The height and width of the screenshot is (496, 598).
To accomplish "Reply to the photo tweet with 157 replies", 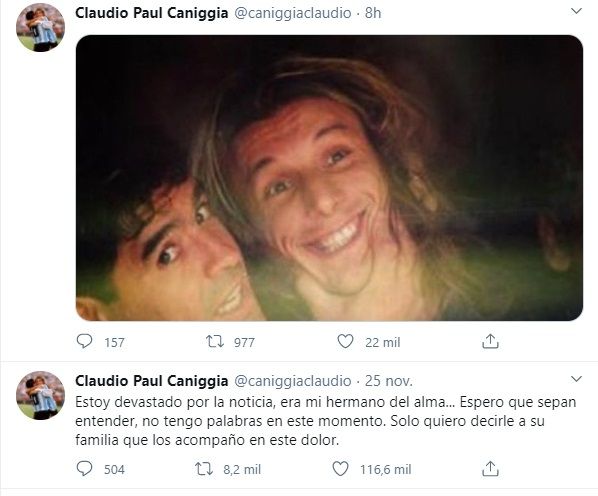I will pos(84,341).
